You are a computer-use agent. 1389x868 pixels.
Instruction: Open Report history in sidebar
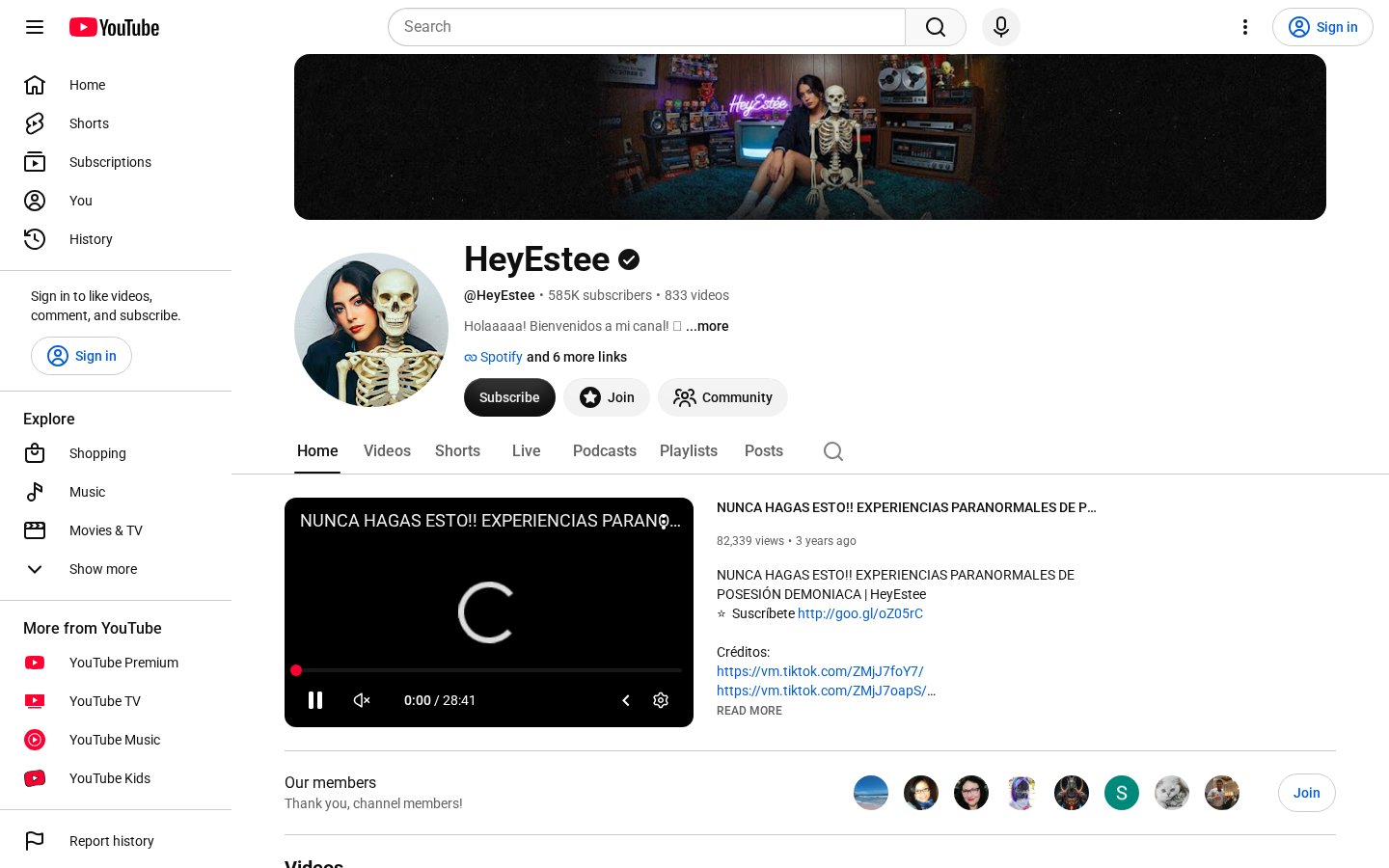(116, 841)
